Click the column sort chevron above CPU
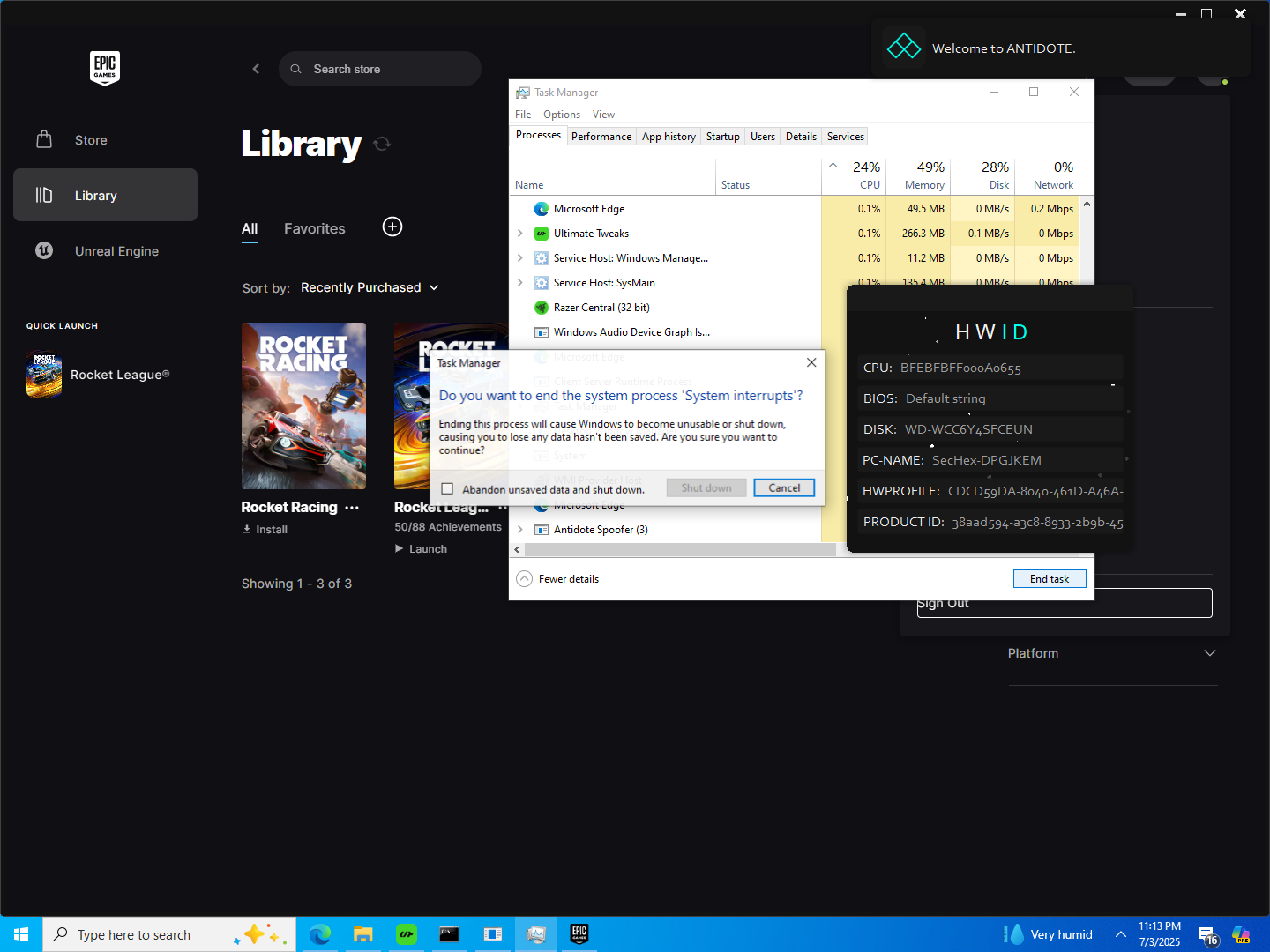This screenshot has width=1270, height=952. coord(833,165)
